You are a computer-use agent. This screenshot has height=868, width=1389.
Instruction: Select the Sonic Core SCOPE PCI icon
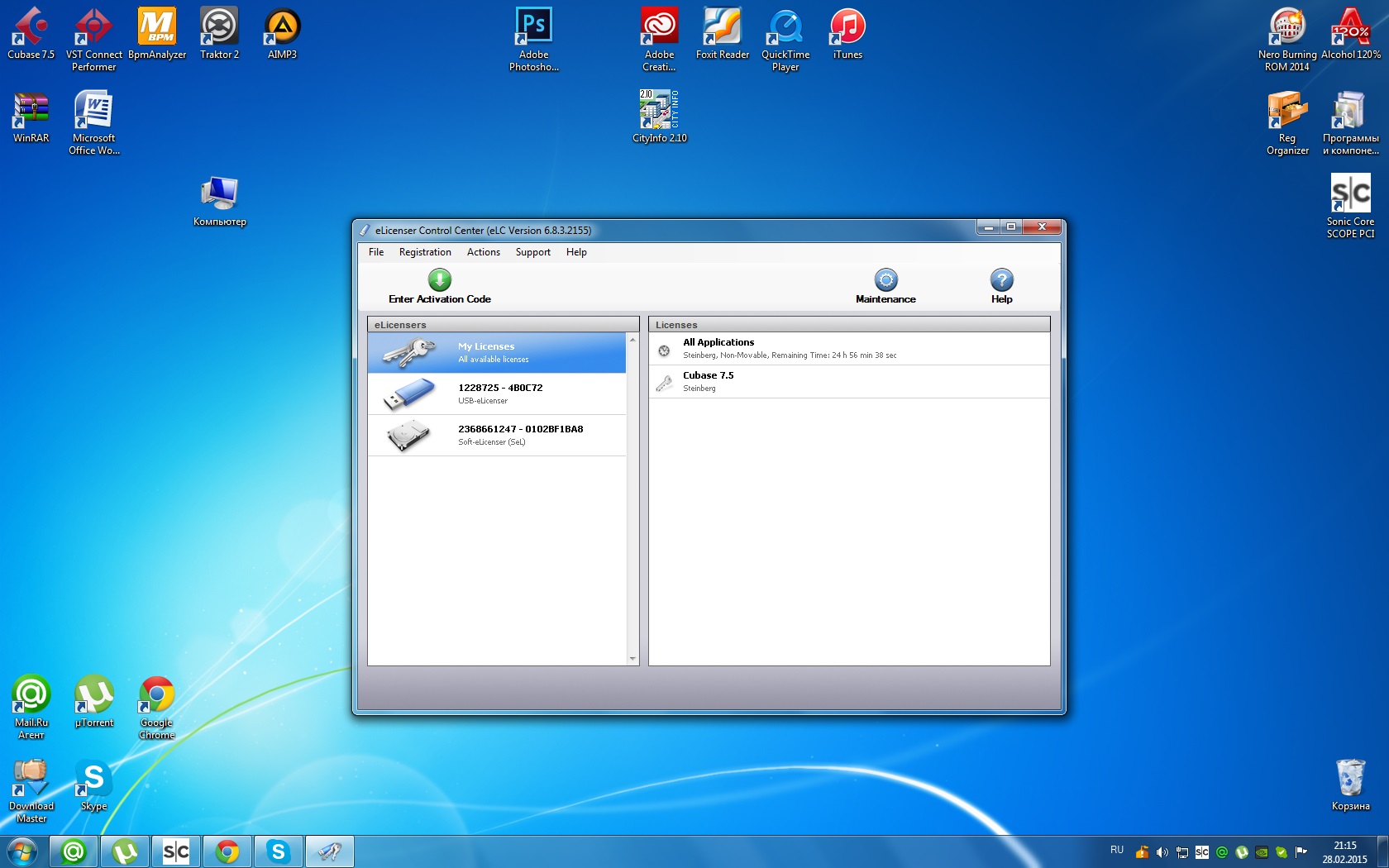tap(1351, 207)
